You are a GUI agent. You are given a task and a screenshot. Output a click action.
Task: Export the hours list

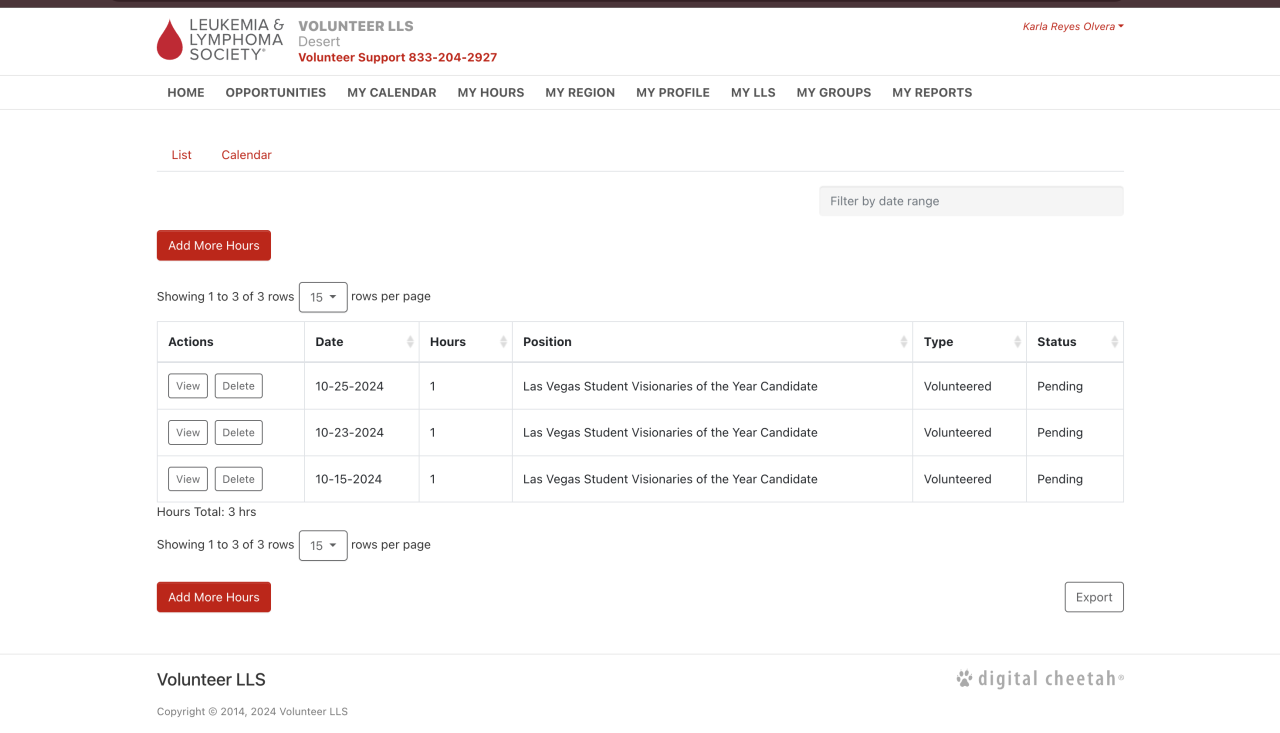coord(1094,597)
